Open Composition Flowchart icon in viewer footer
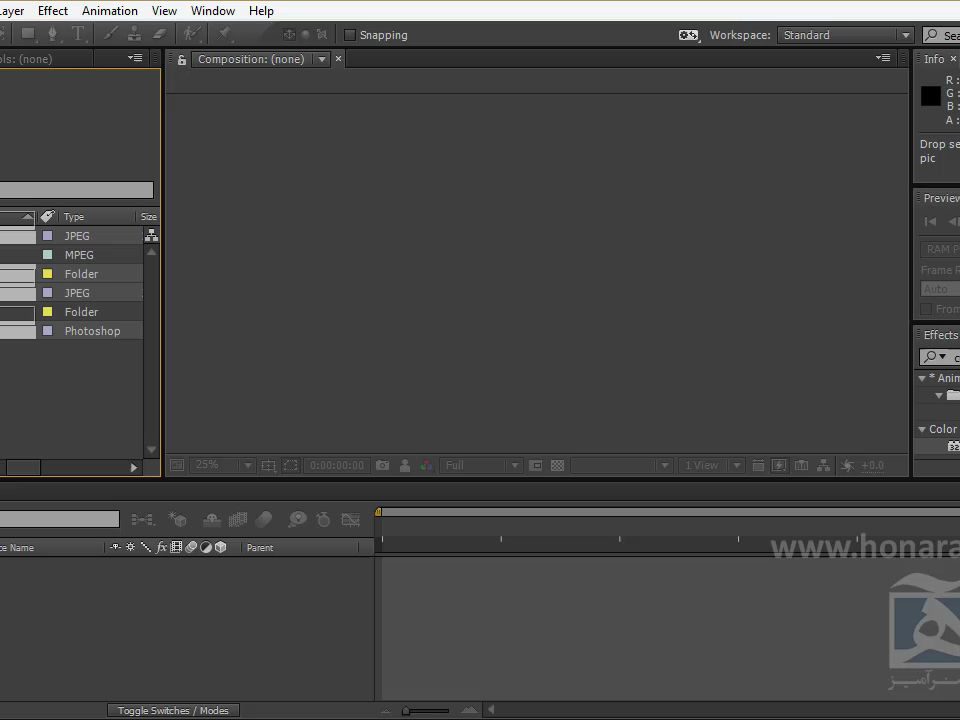This screenshot has width=960, height=720. [x=823, y=465]
